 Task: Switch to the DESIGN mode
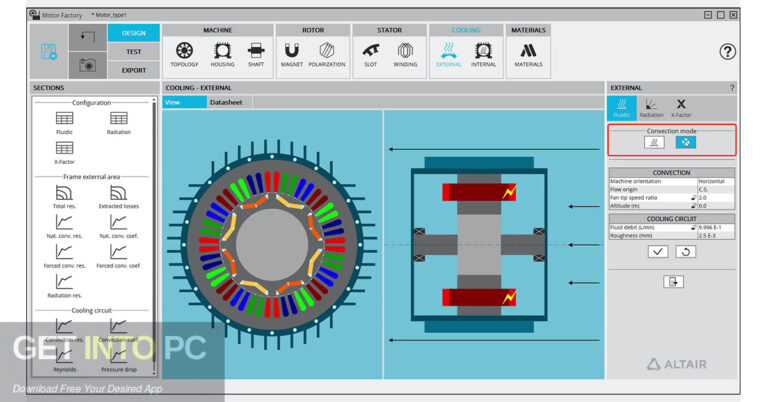[x=134, y=33]
